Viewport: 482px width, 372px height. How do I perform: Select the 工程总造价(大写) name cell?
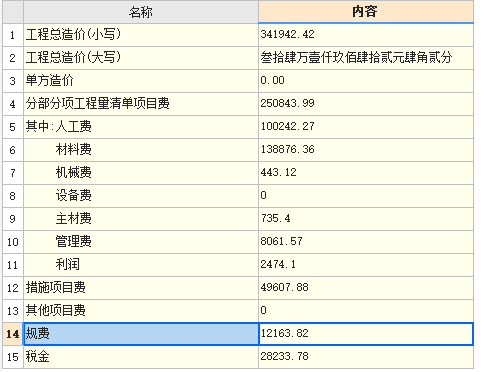(141, 58)
